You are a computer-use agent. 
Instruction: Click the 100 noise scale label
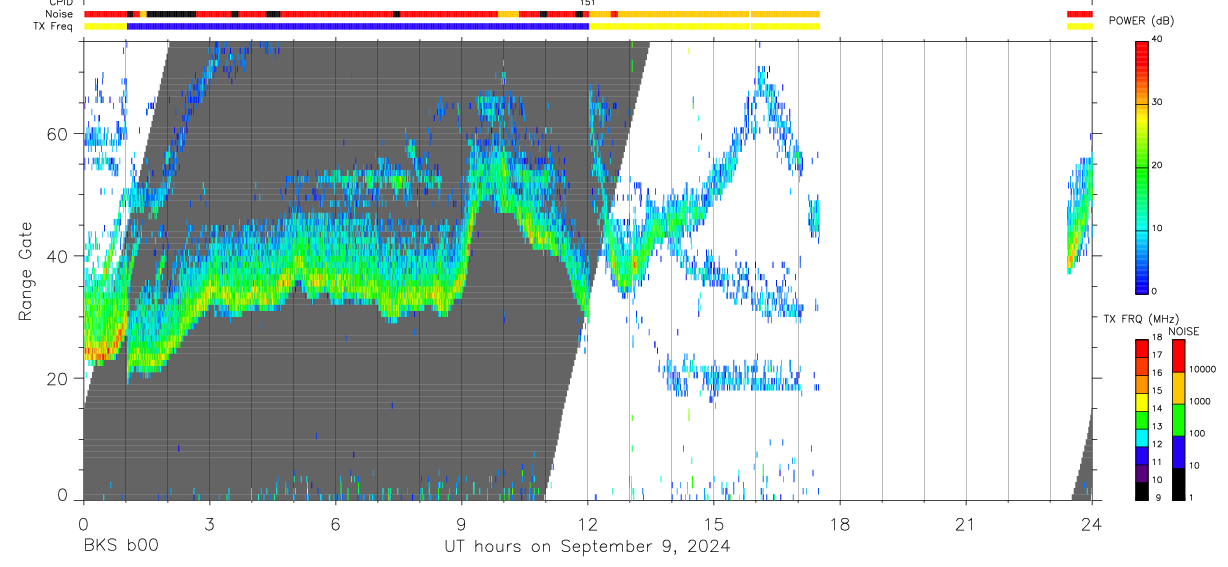pyautogui.click(x=1196, y=433)
